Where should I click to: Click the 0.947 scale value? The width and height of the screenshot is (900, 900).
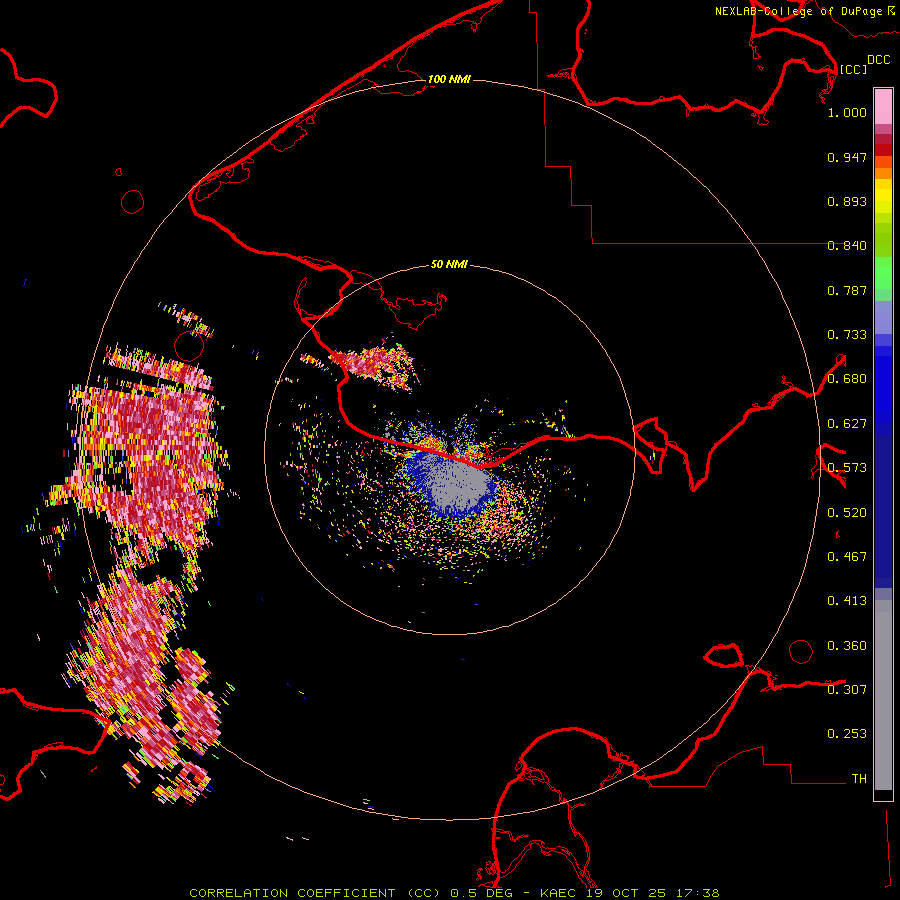click(x=847, y=157)
